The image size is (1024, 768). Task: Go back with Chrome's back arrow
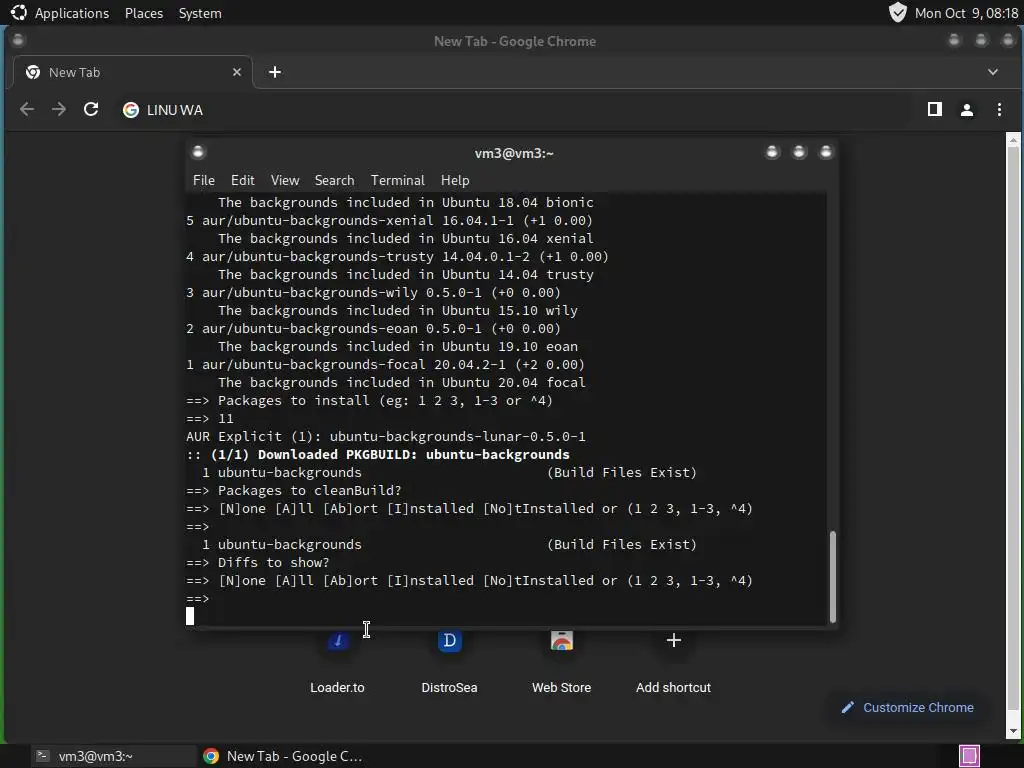coord(27,109)
